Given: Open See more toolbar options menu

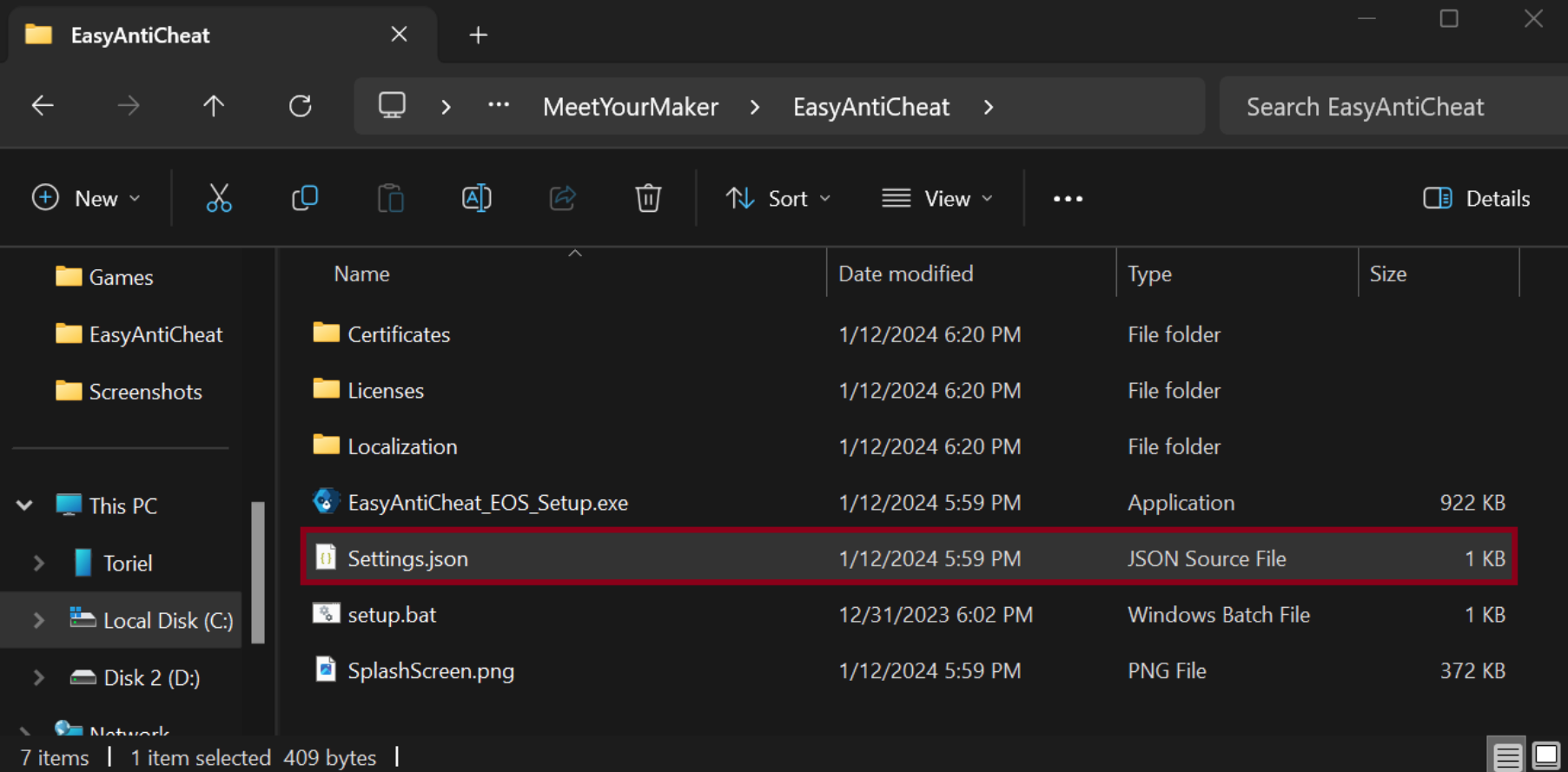Looking at the screenshot, I should tap(1068, 199).
